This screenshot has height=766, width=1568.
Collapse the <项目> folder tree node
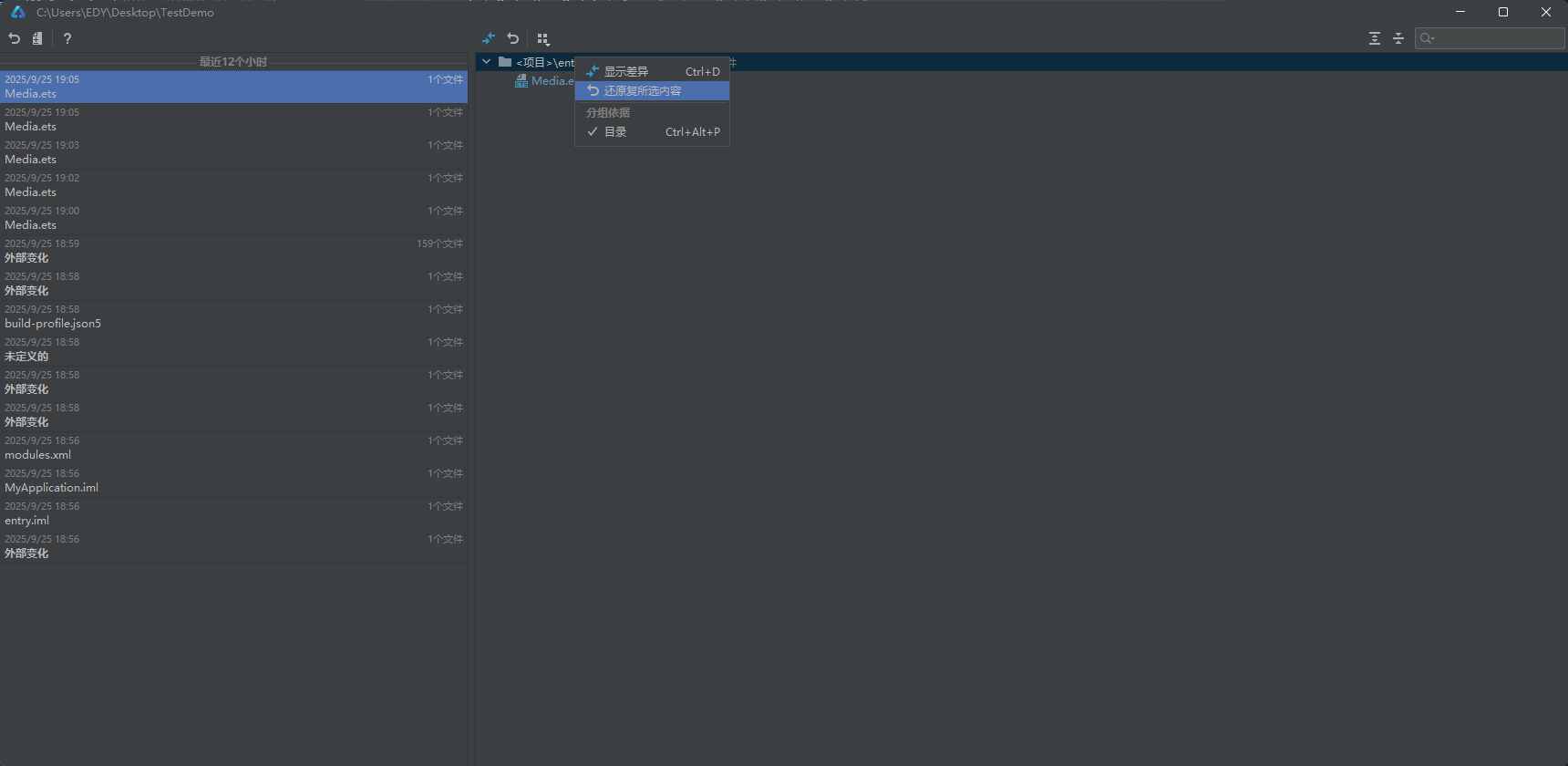pyautogui.click(x=487, y=62)
